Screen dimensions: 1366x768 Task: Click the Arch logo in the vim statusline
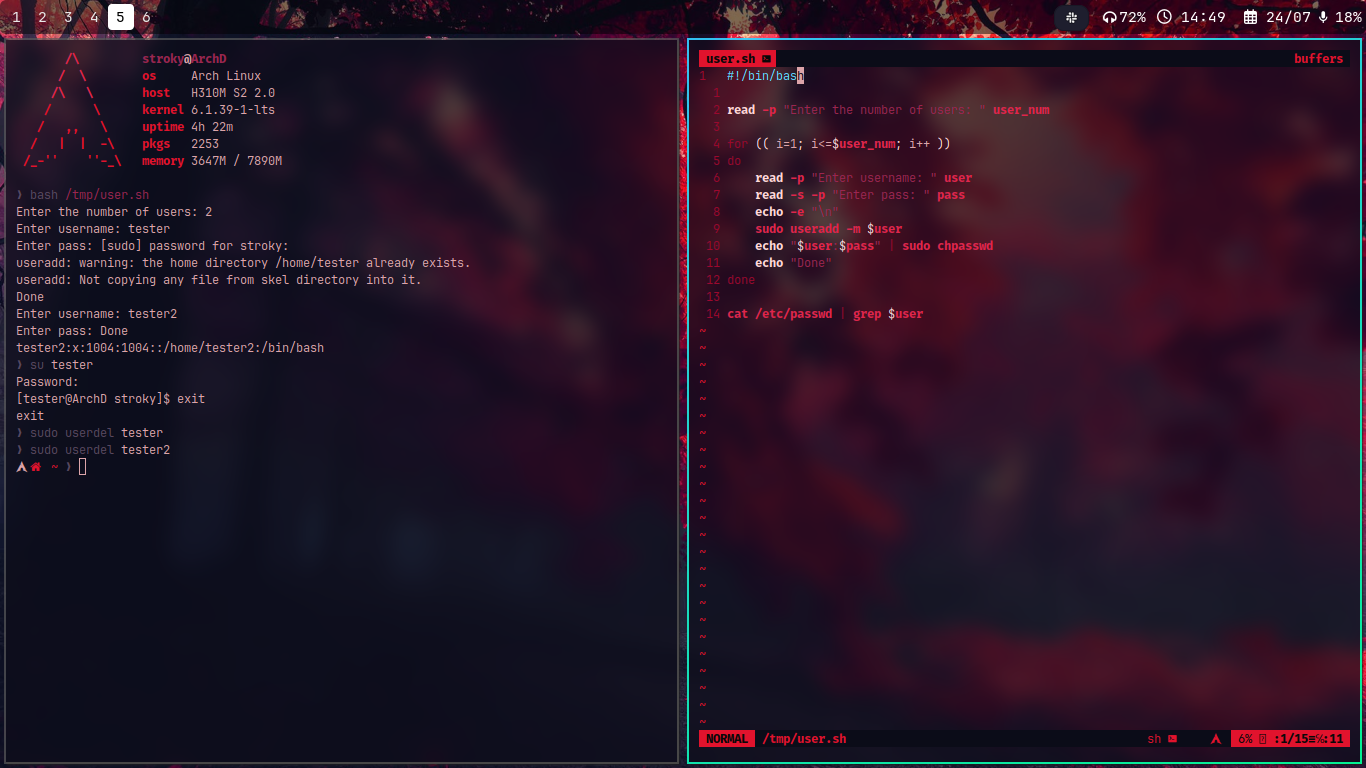tap(1216, 739)
